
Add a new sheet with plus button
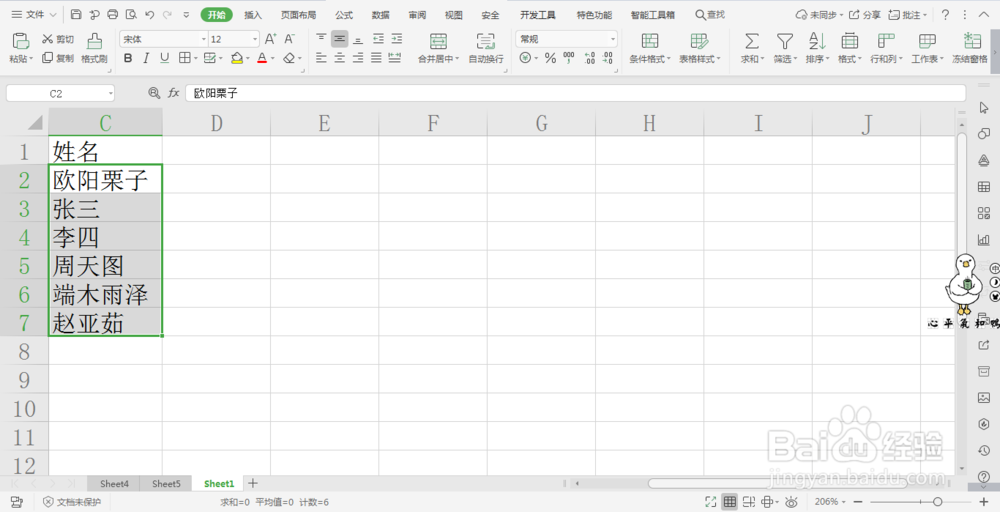[253, 483]
